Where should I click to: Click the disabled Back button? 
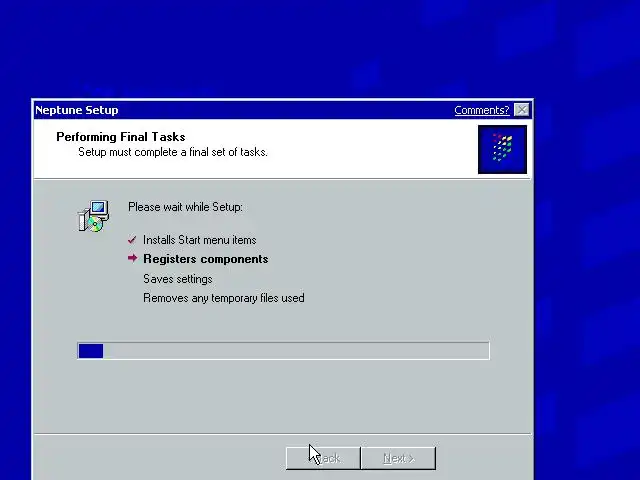323,458
